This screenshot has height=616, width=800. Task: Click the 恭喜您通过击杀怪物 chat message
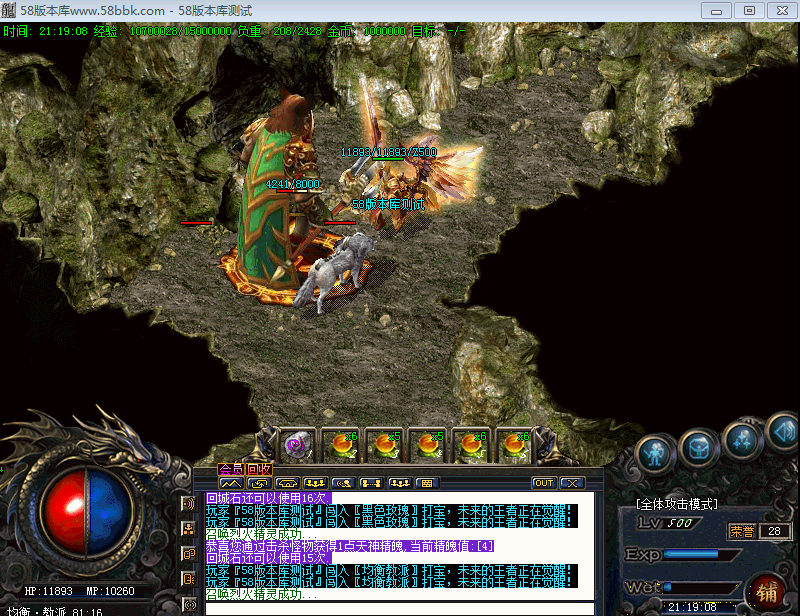(350, 546)
